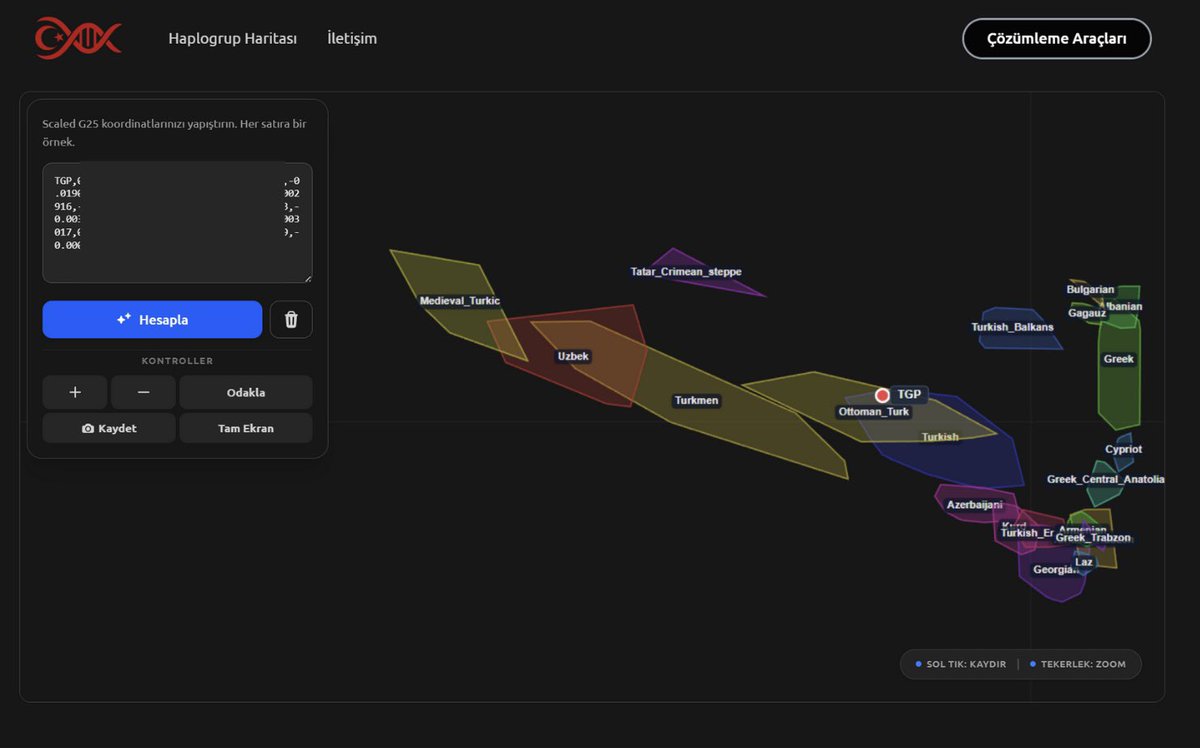The image size is (1200, 748).
Task: Click the Turkmen label
Action: pos(696,401)
